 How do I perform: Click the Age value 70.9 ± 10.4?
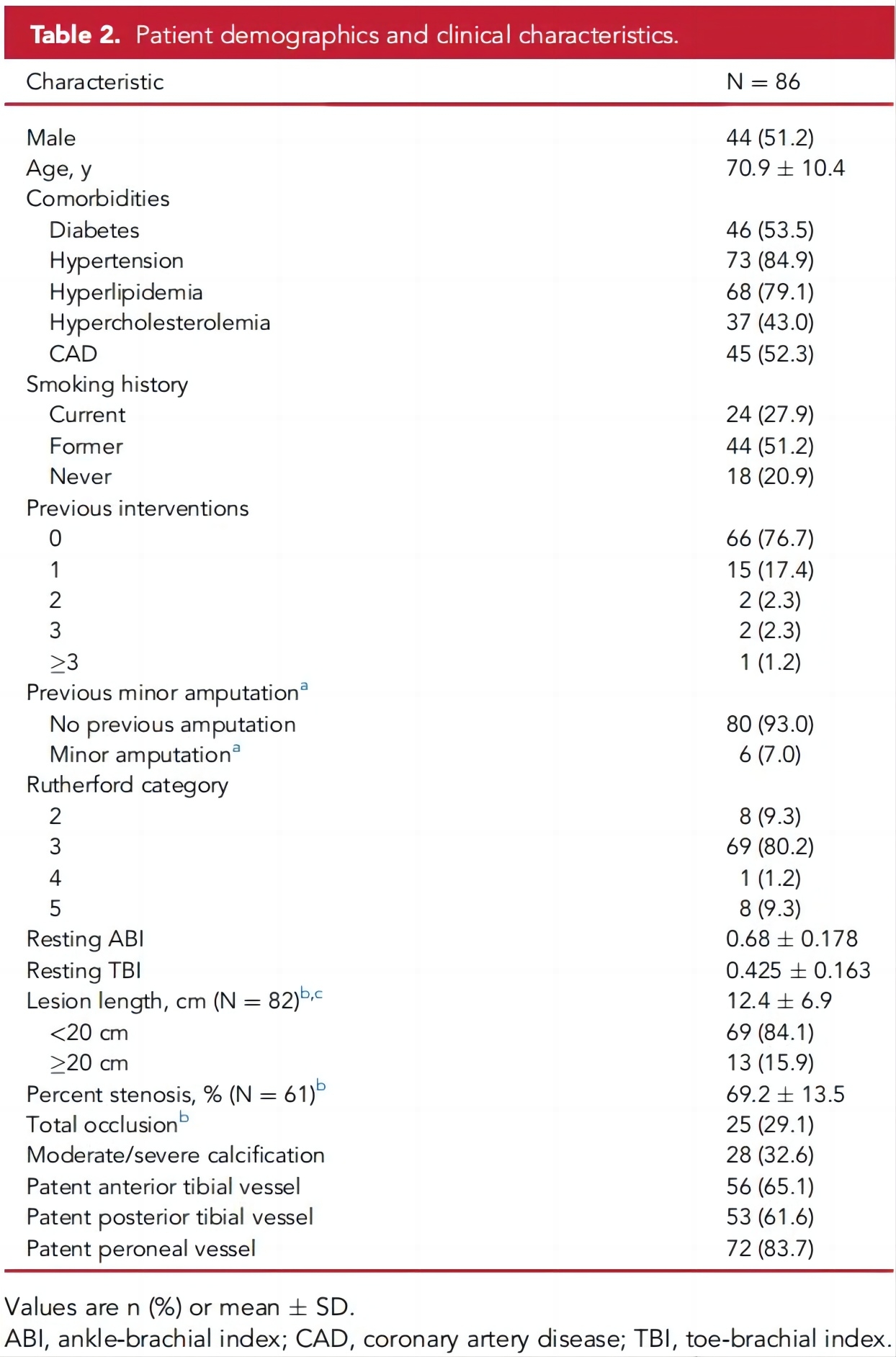[785, 169]
